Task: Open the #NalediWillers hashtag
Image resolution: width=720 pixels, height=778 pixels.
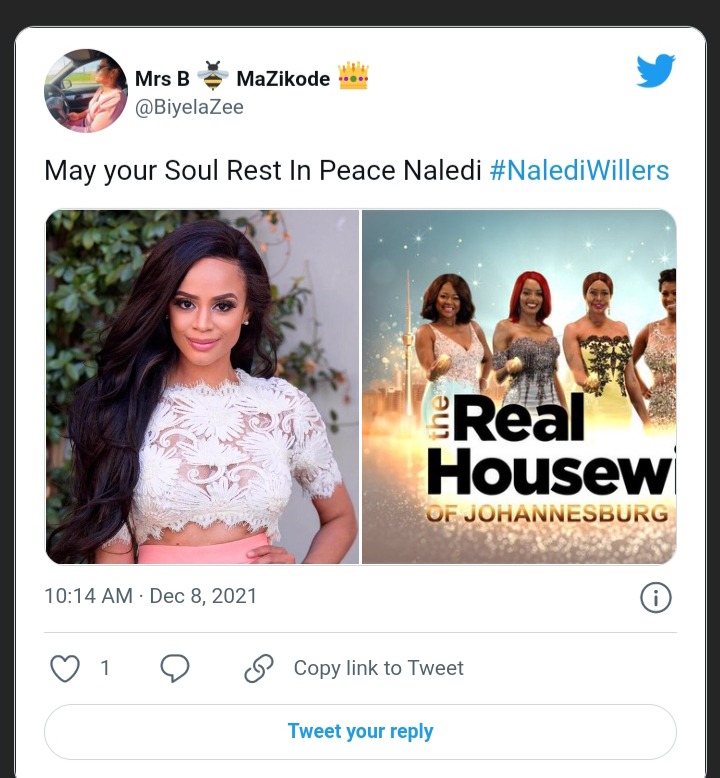Action: click(579, 171)
